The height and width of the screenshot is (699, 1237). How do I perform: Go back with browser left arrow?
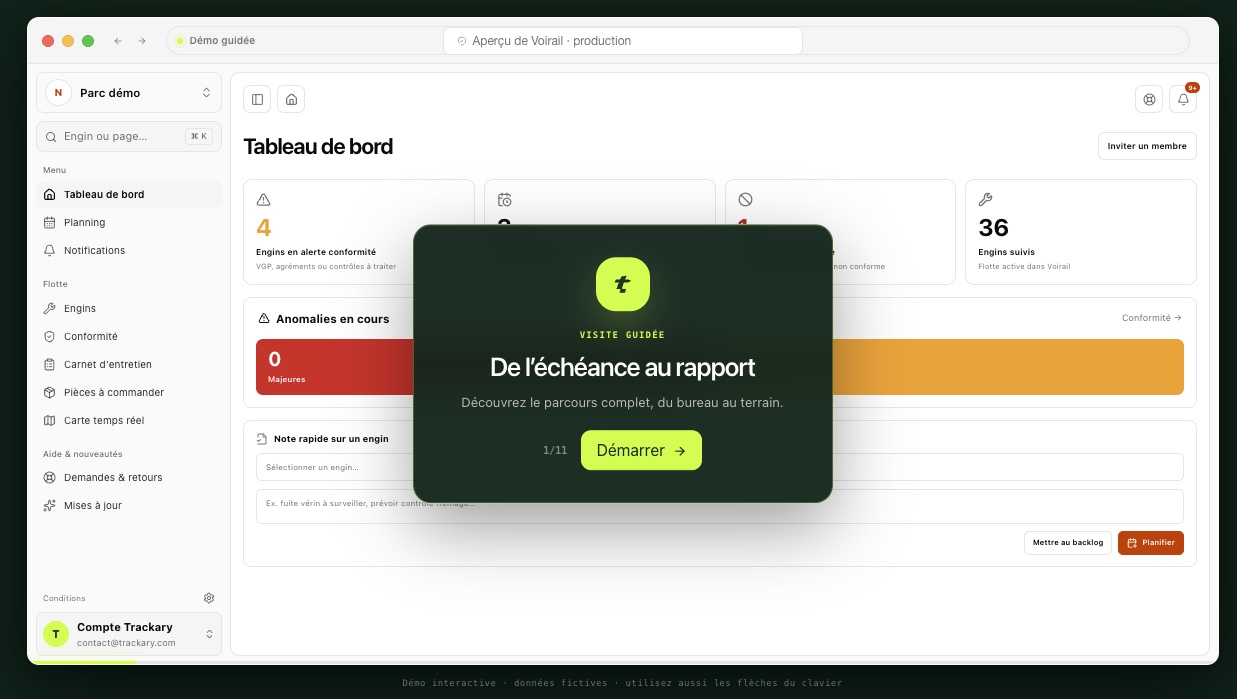point(118,41)
